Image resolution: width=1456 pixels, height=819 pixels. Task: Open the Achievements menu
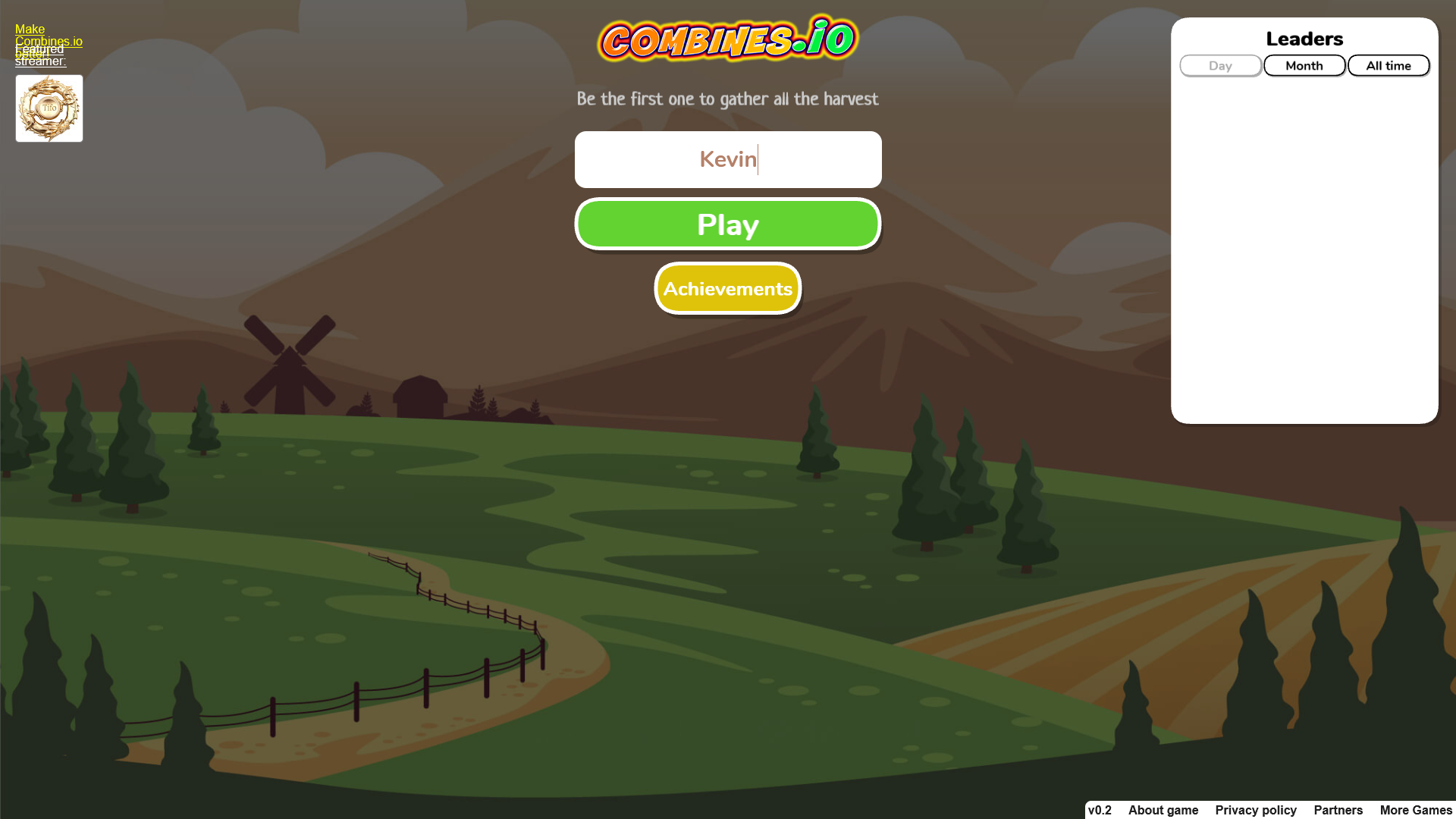[x=727, y=288]
